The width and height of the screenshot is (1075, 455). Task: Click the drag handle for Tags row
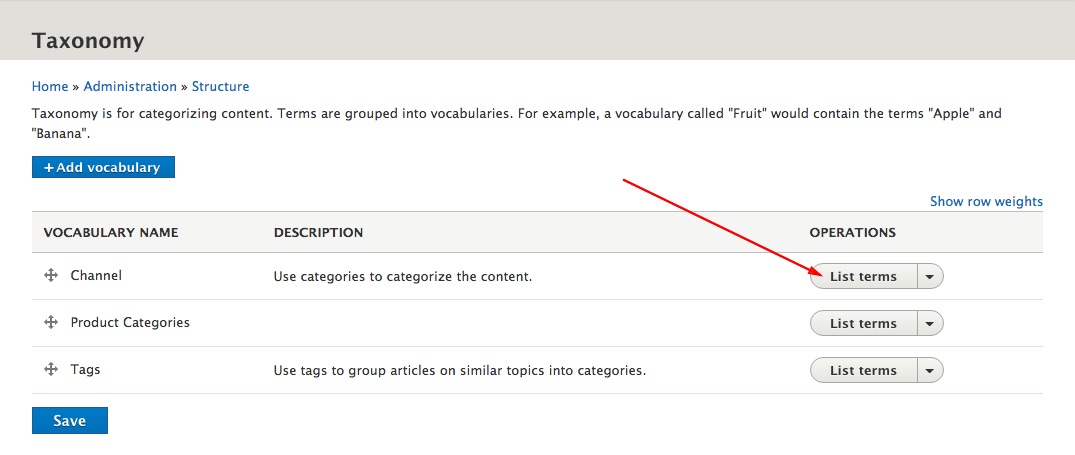[x=50, y=369]
